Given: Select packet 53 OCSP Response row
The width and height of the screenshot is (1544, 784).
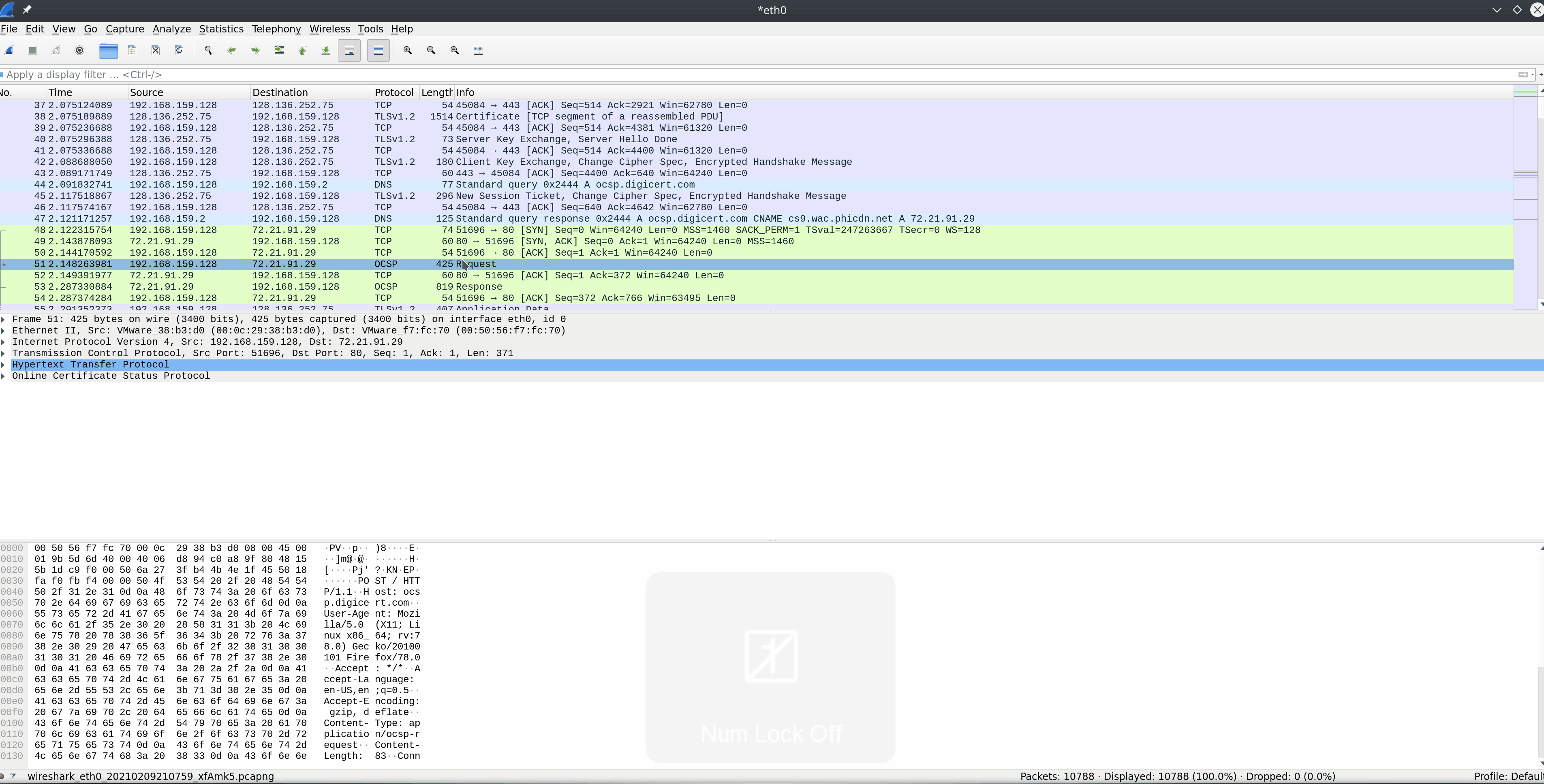Looking at the screenshot, I should coord(478,287).
